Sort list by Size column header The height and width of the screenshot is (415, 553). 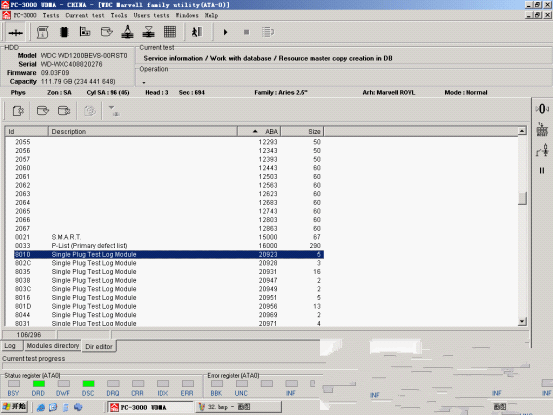click(x=302, y=132)
